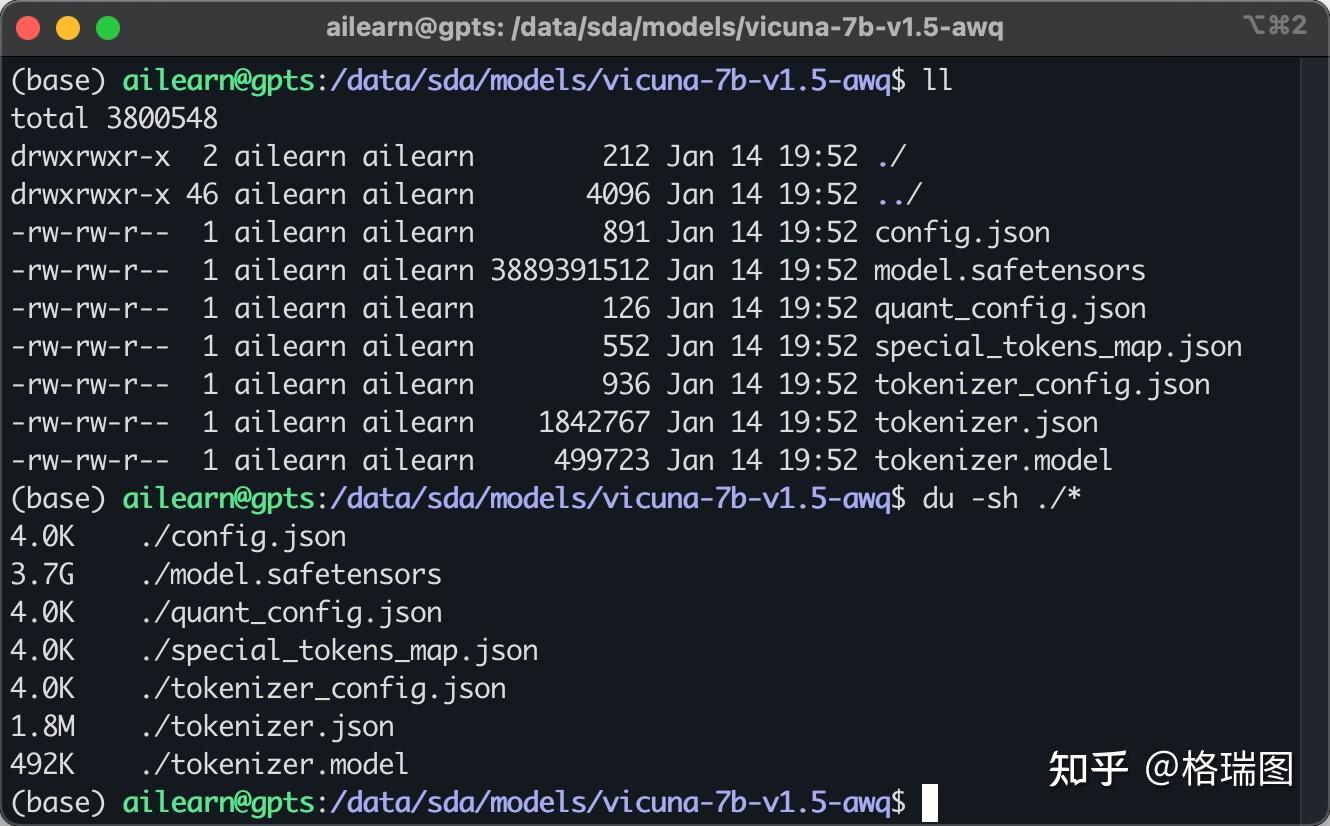1330x826 pixels.
Task: Click the 492K size in du output
Action: pyautogui.click(x=42, y=764)
